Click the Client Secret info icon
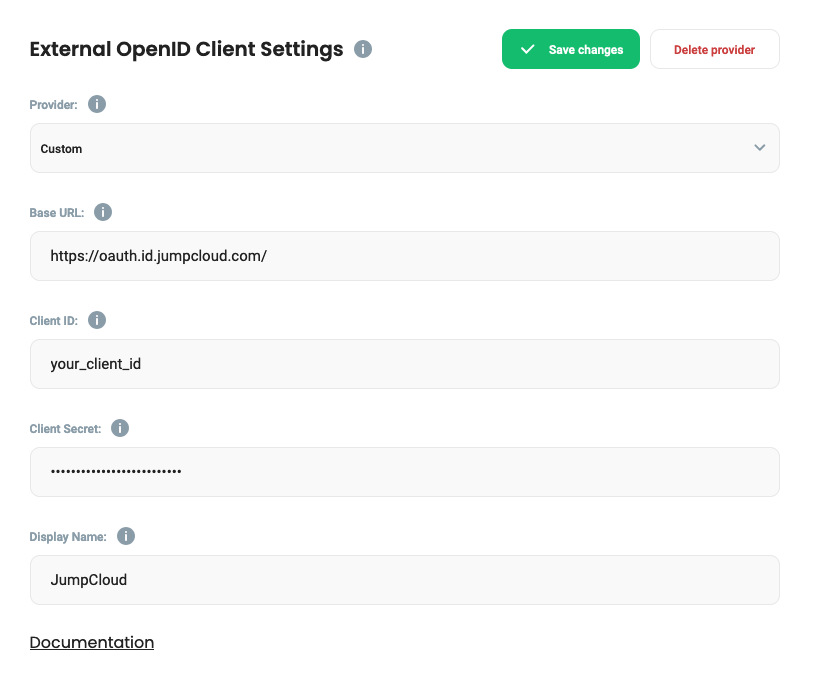832x676 pixels. click(120, 428)
